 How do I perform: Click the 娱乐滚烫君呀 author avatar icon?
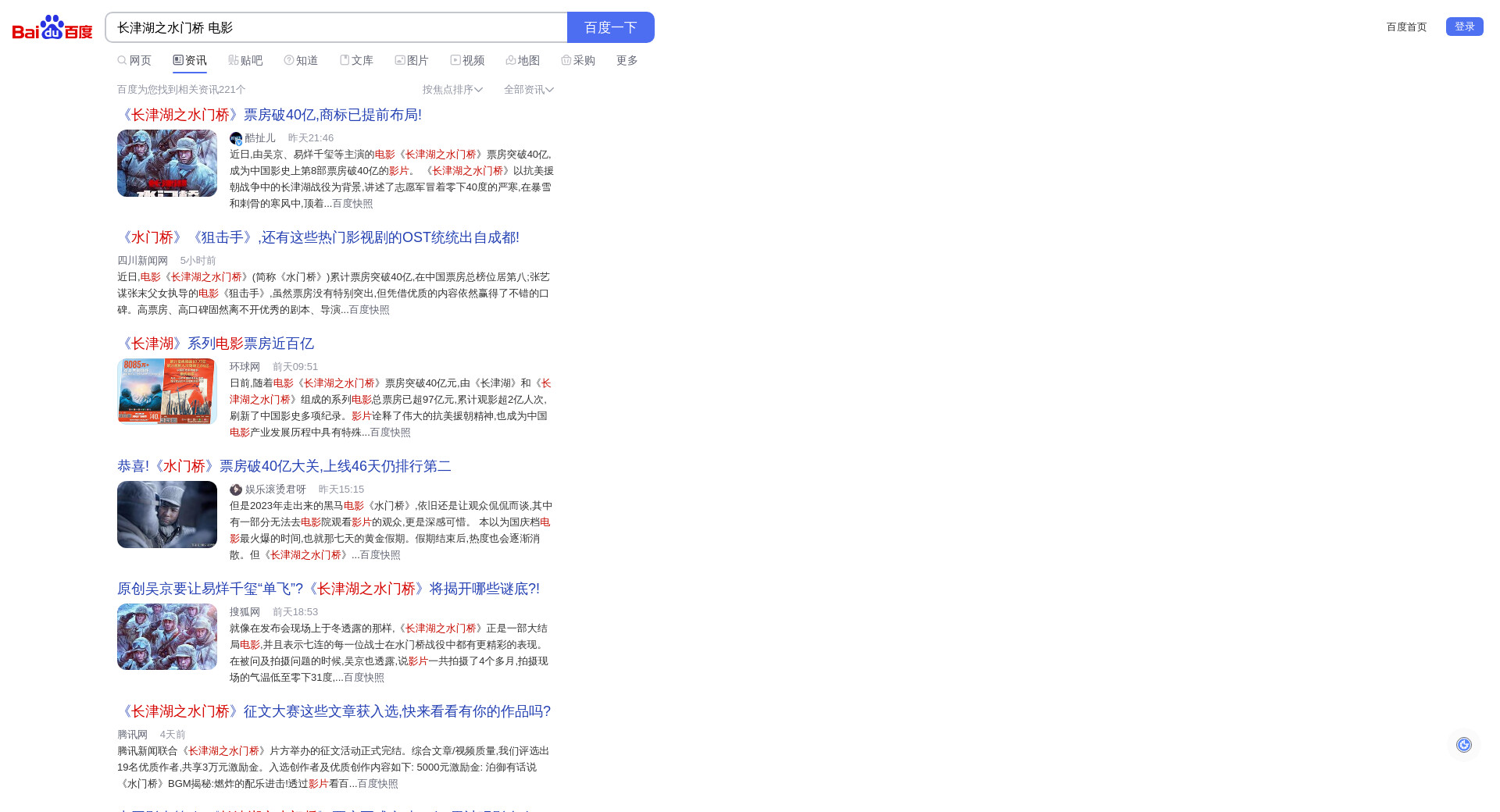(x=236, y=490)
